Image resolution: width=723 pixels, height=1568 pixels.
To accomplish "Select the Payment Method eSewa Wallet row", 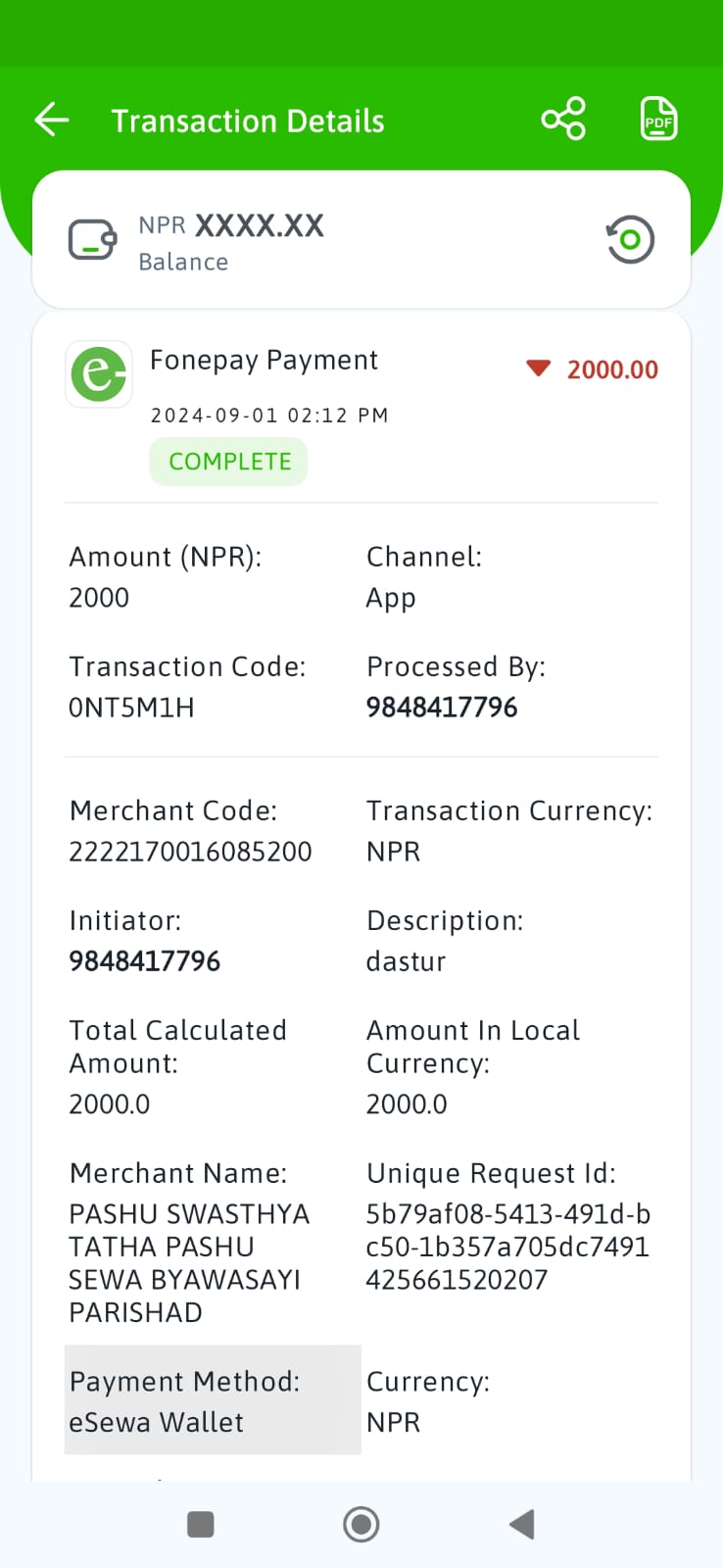I will click(x=213, y=1399).
